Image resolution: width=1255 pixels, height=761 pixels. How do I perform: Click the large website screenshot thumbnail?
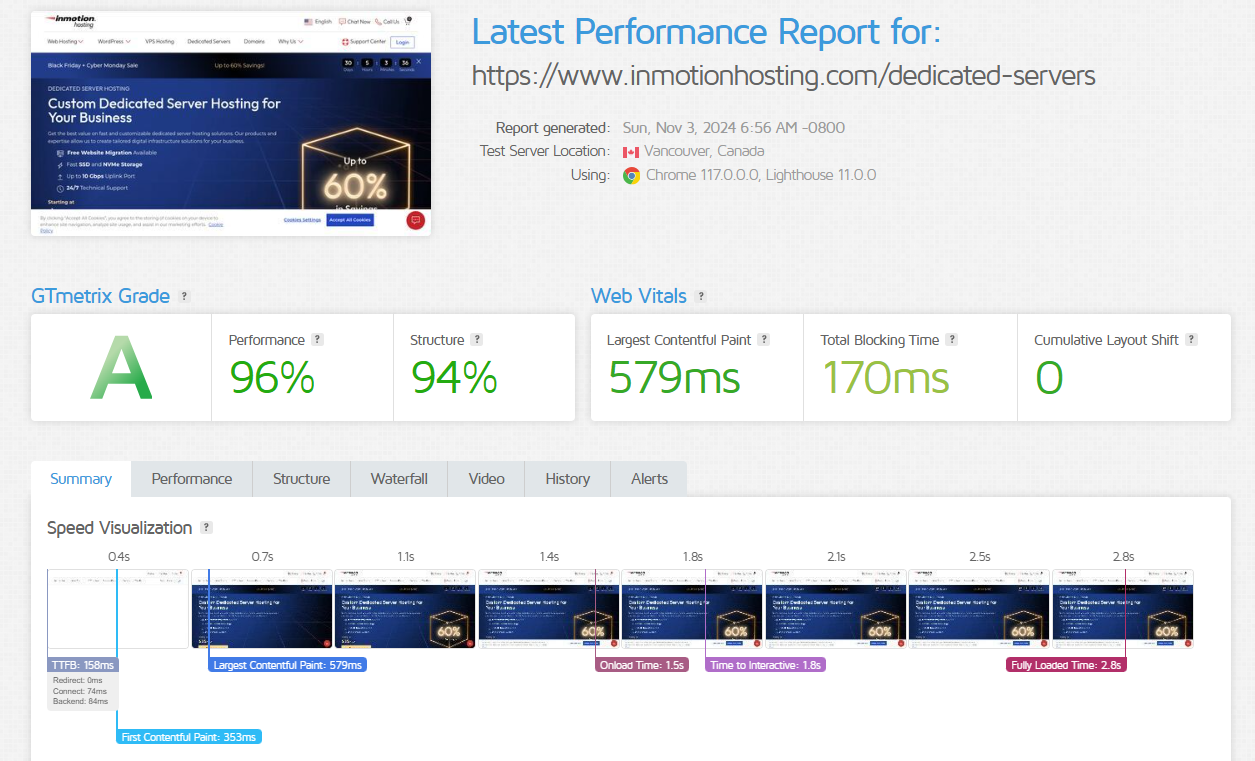[x=231, y=124]
